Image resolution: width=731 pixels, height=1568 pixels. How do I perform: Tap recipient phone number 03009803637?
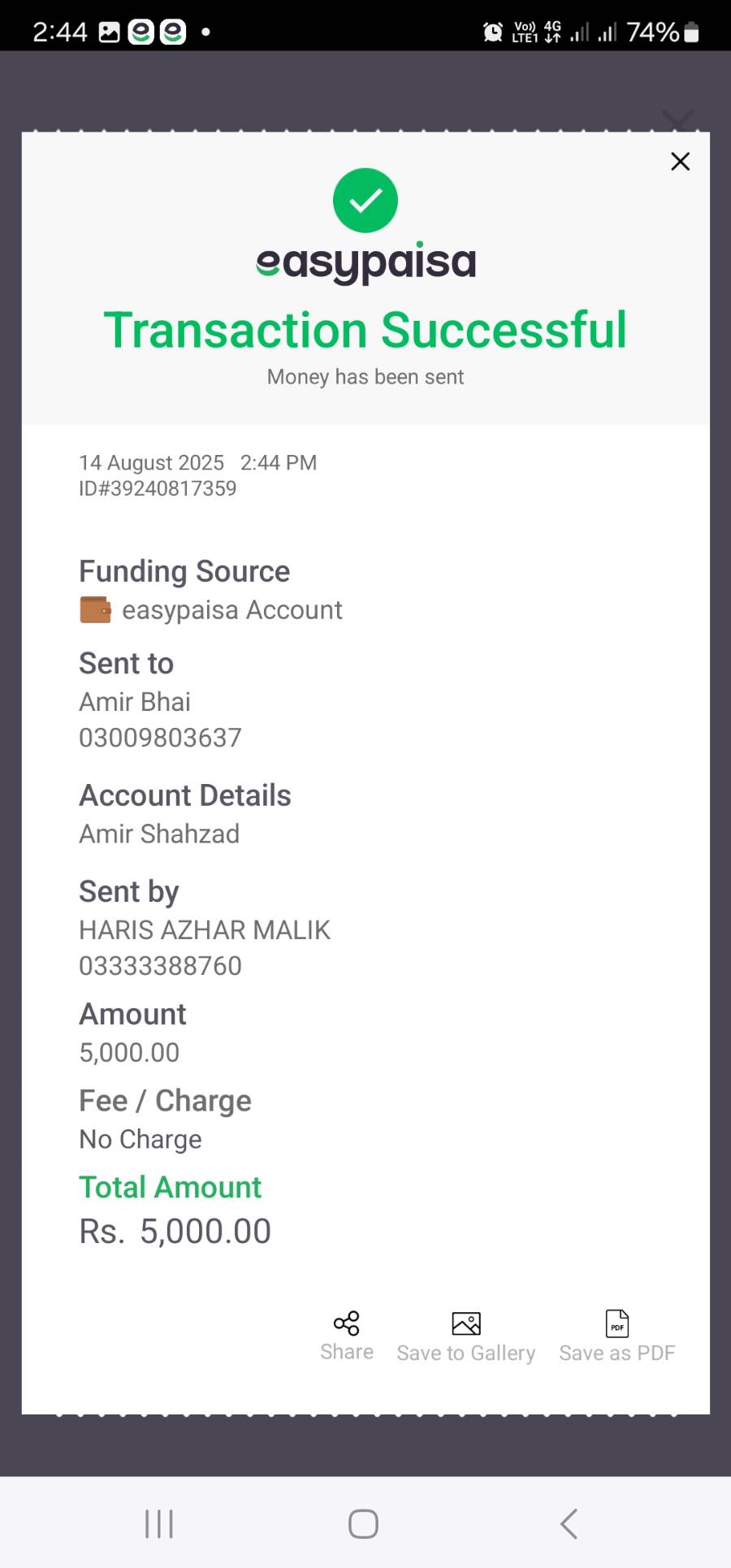[x=160, y=738]
